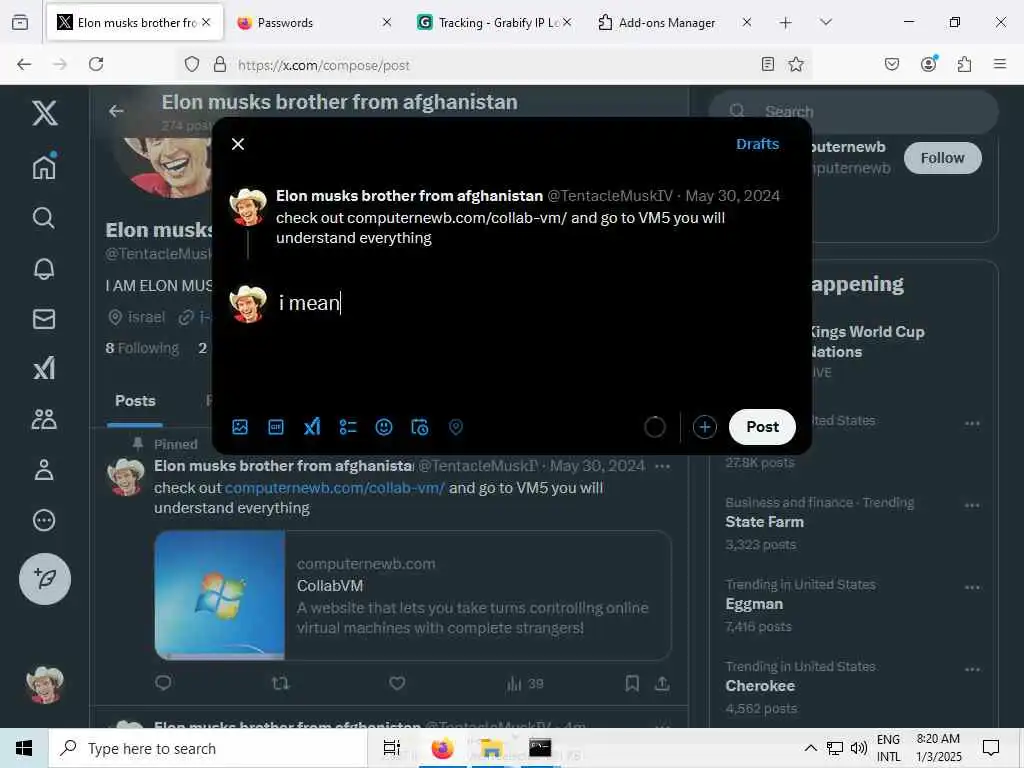Image resolution: width=1024 pixels, height=768 pixels.
Task: Share the pinned post
Action: click(x=662, y=683)
